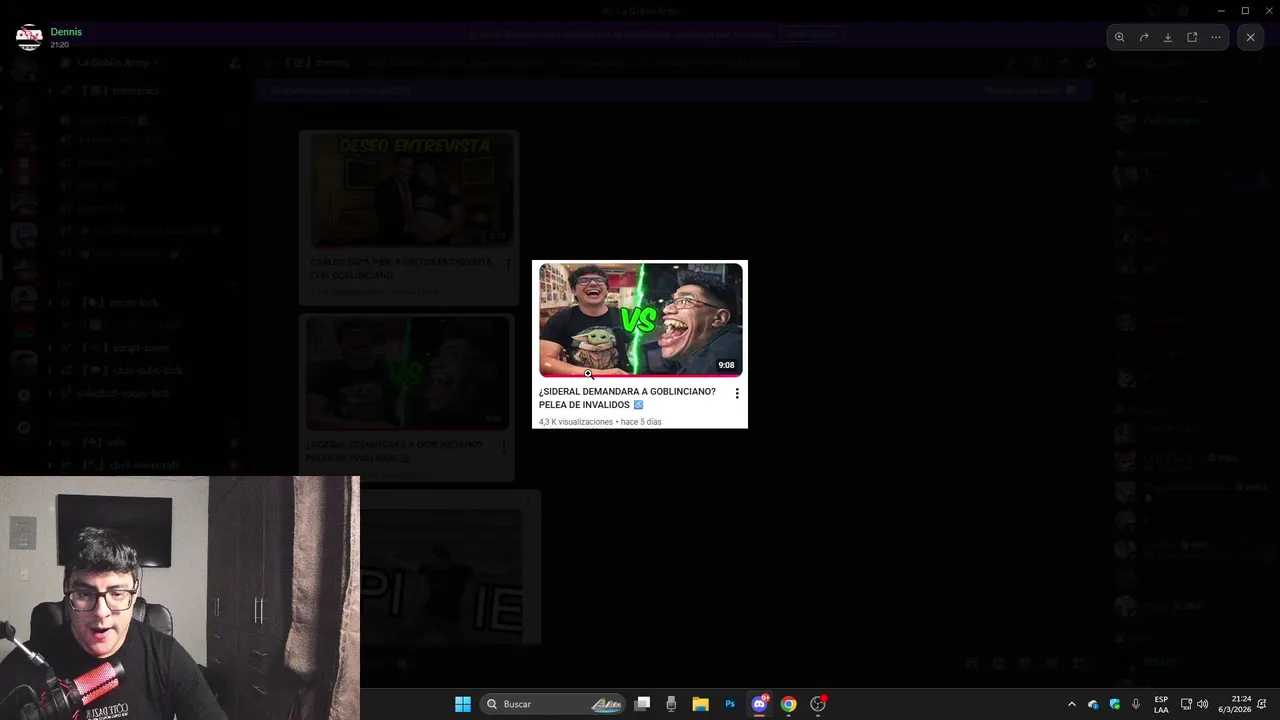Open Task View from the taskbar
1280x720 pixels.
[x=643, y=704]
